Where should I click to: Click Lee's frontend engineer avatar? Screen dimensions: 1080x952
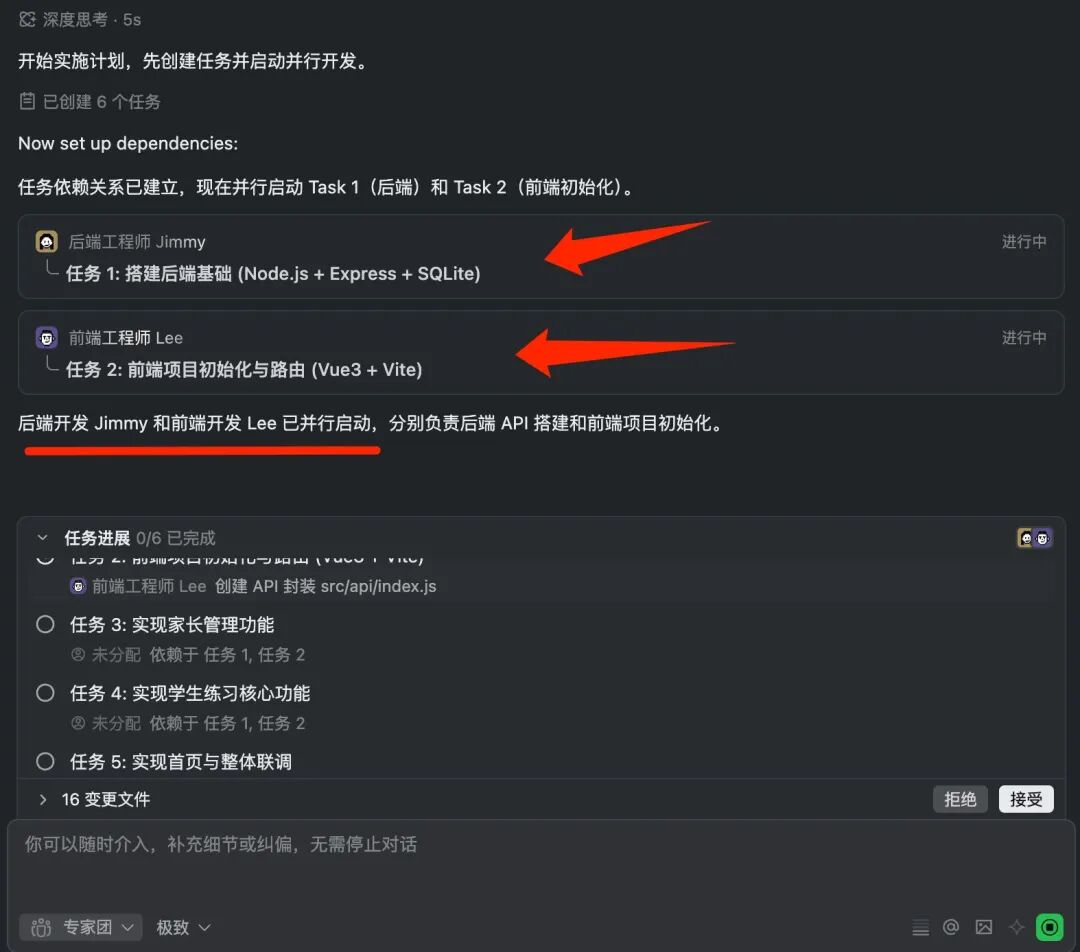click(x=46, y=338)
